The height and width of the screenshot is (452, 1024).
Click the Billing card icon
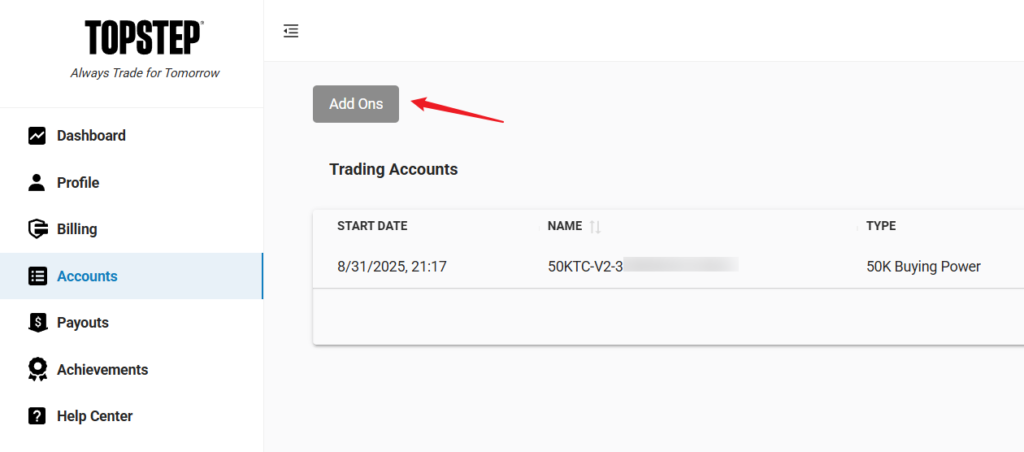click(x=37, y=229)
